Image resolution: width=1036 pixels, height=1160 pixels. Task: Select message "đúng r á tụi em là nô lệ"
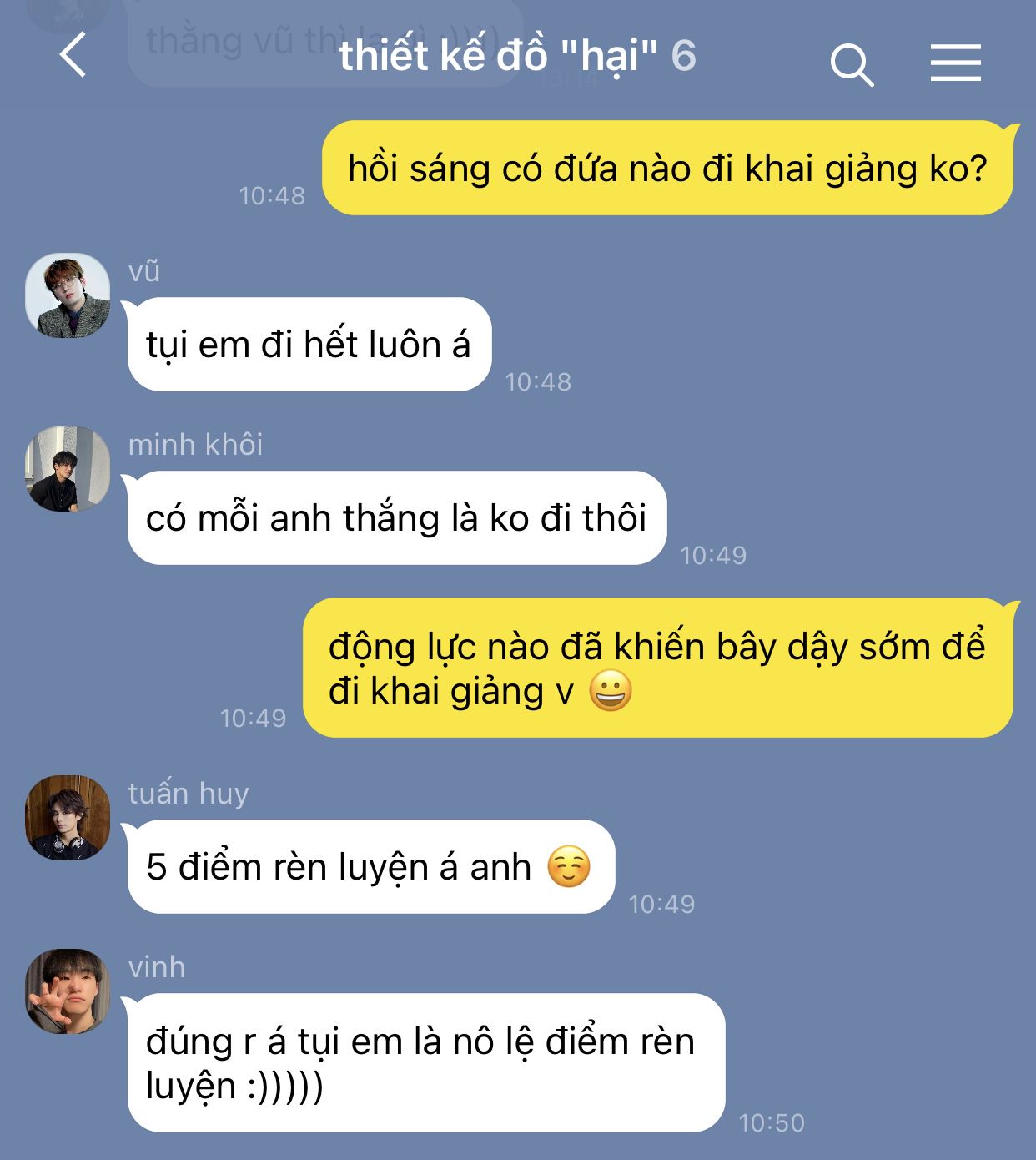point(426,1062)
